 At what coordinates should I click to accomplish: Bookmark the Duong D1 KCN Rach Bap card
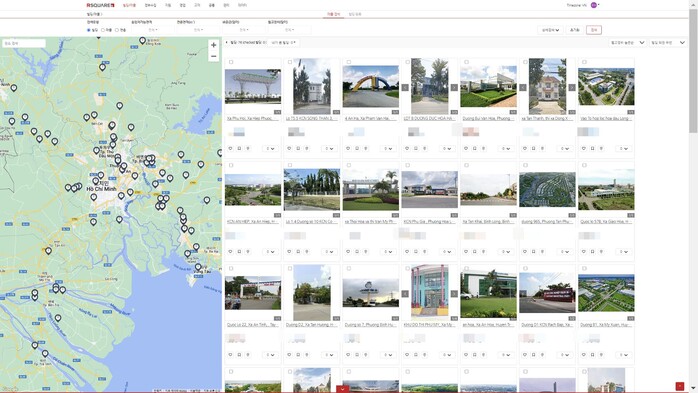click(x=533, y=355)
